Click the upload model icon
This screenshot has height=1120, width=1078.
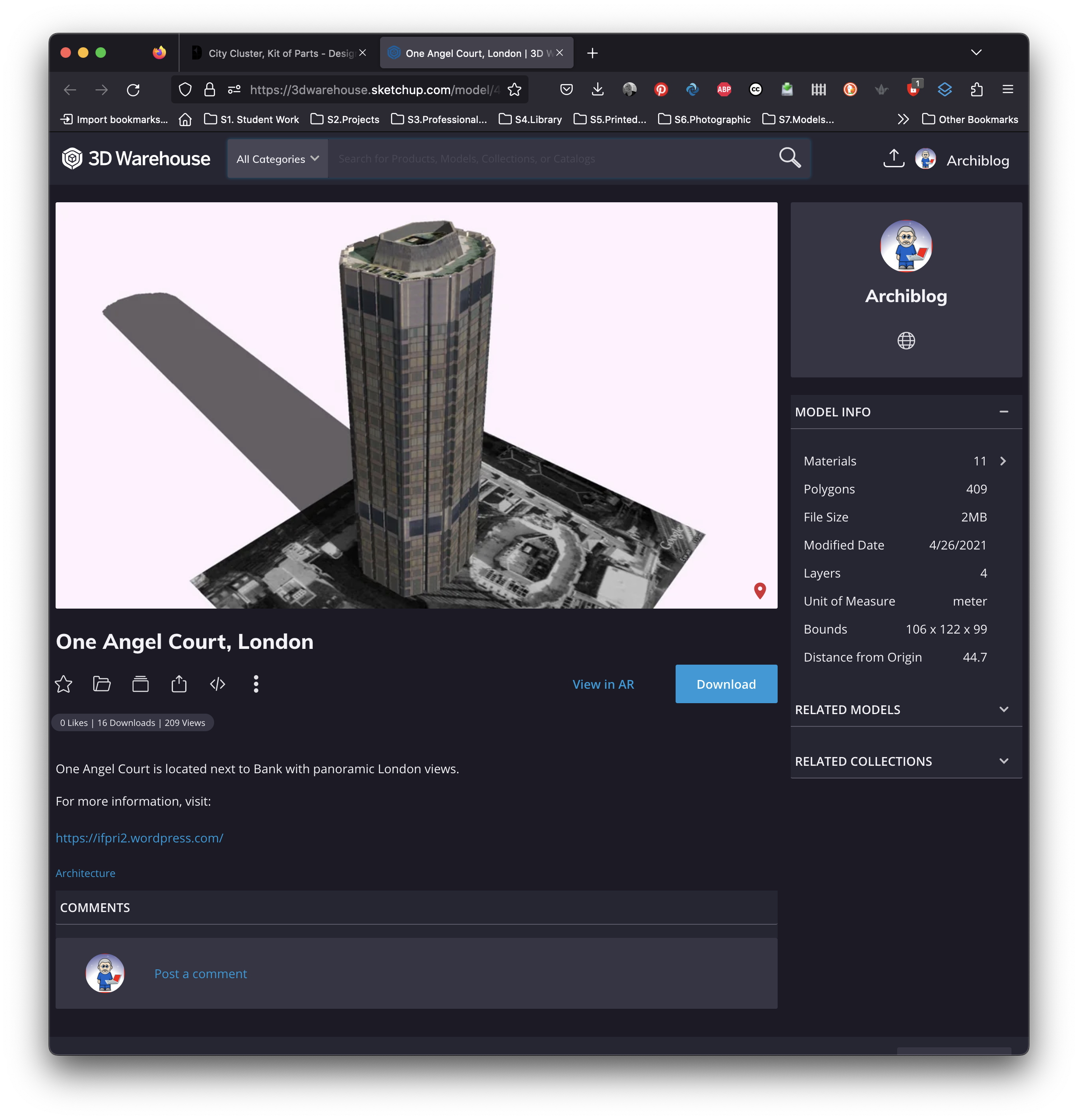pyautogui.click(x=893, y=158)
